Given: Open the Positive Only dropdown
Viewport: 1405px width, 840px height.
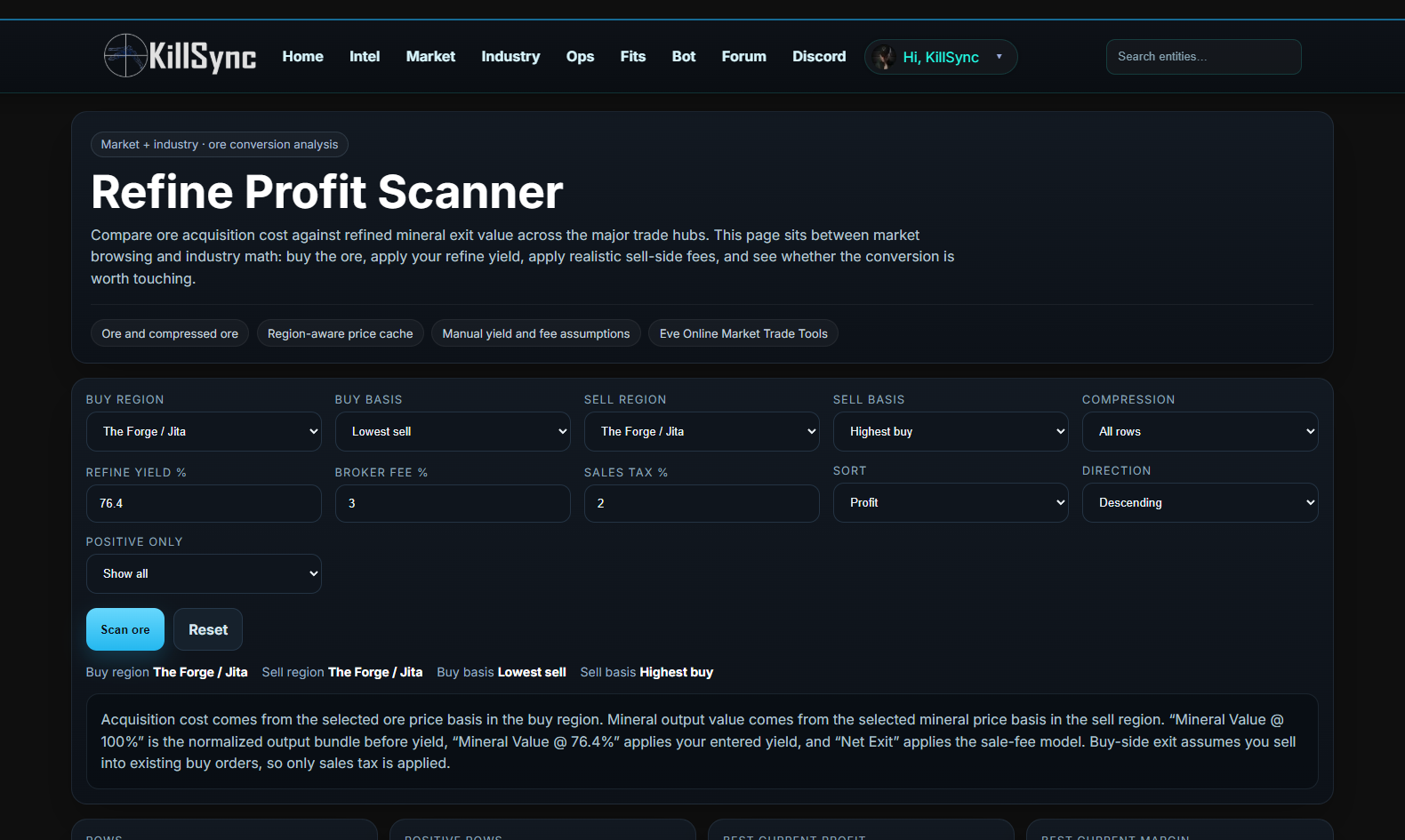Looking at the screenshot, I should point(204,573).
